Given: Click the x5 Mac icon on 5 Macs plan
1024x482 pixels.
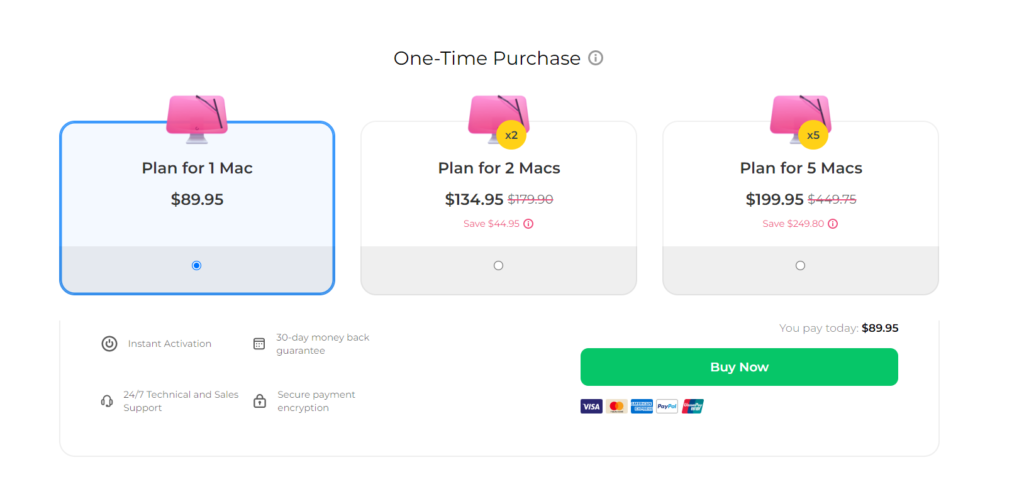Looking at the screenshot, I should coord(800,118).
